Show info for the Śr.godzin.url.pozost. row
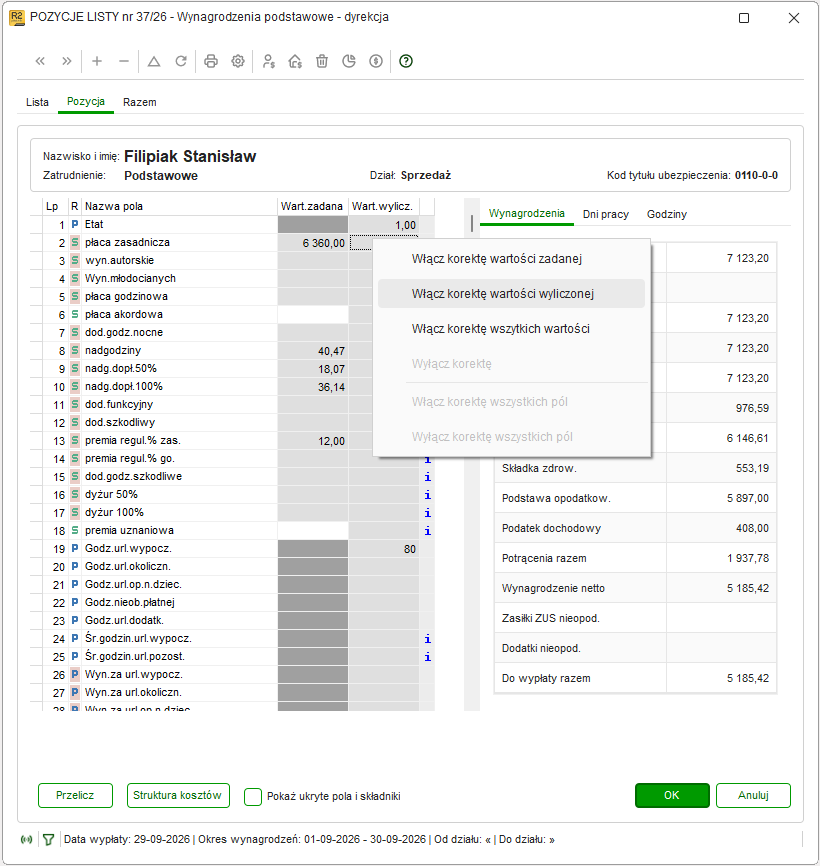The height and width of the screenshot is (866, 820). (x=427, y=657)
